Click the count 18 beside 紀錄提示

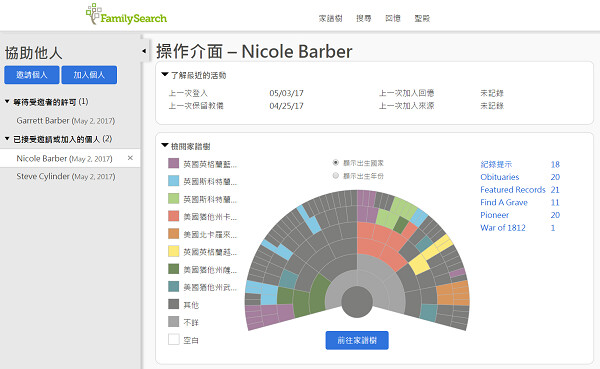[555, 164]
